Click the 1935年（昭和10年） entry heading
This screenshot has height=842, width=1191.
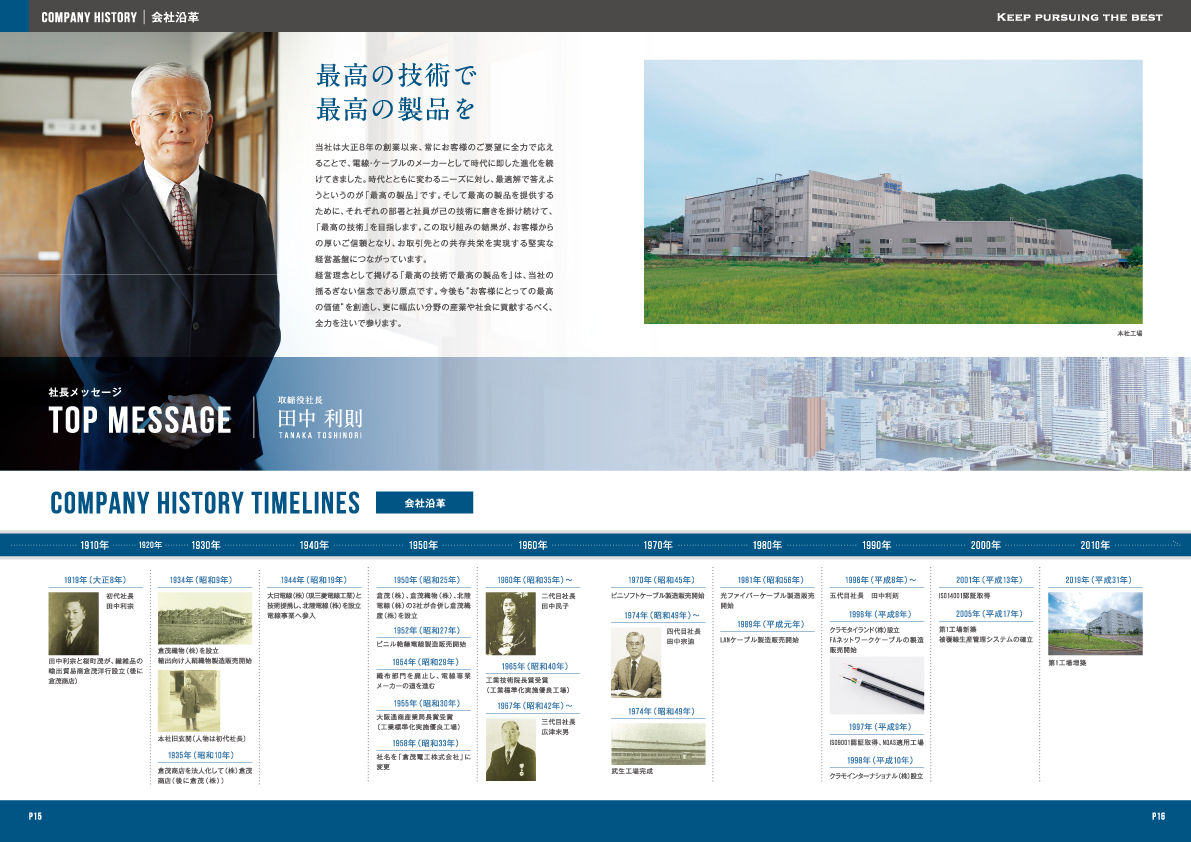pyautogui.click(x=201, y=755)
